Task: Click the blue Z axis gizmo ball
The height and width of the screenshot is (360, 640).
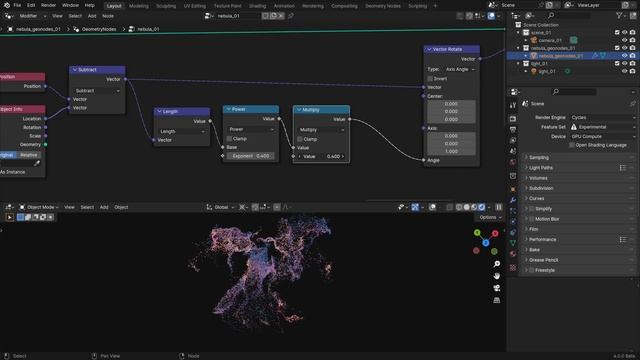Action: (486, 243)
